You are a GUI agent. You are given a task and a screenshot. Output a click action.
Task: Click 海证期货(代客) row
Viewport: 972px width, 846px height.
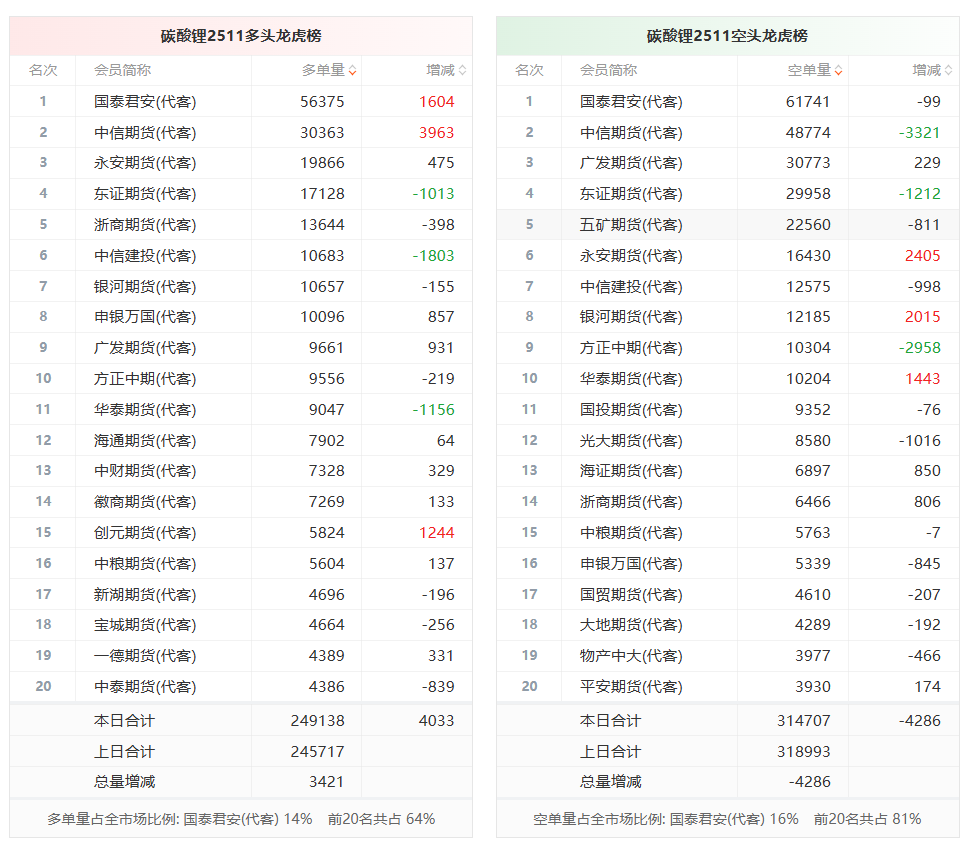[728, 471]
